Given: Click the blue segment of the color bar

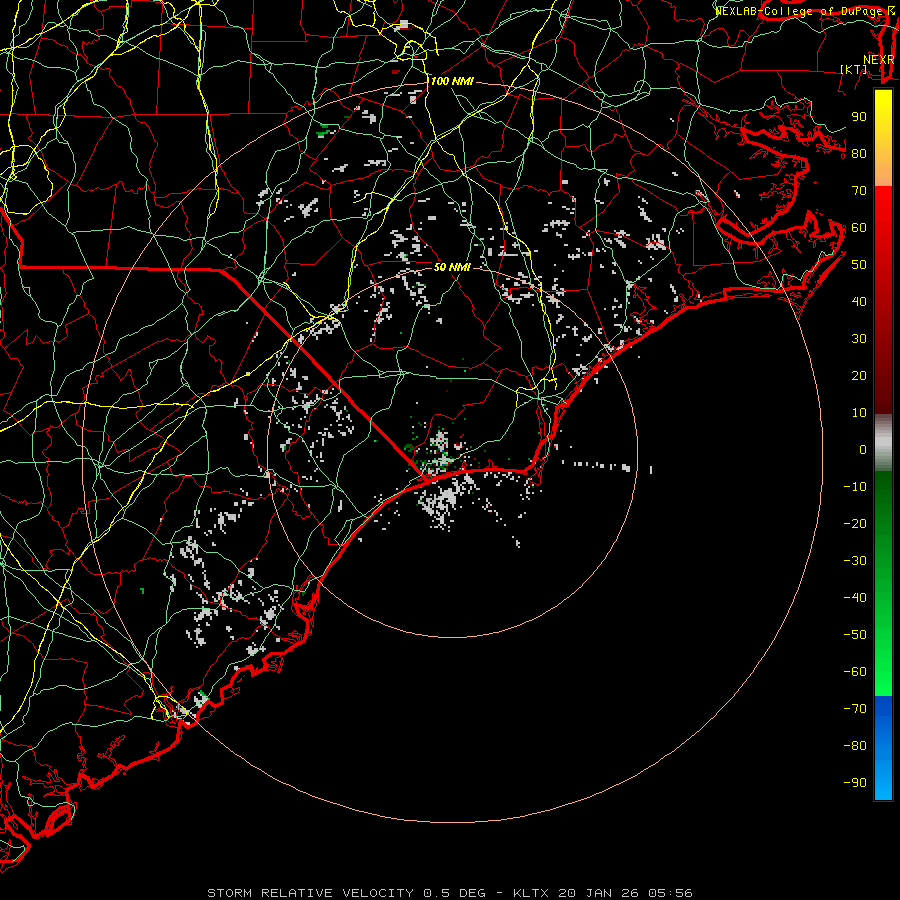Looking at the screenshot, I should [883, 747].
